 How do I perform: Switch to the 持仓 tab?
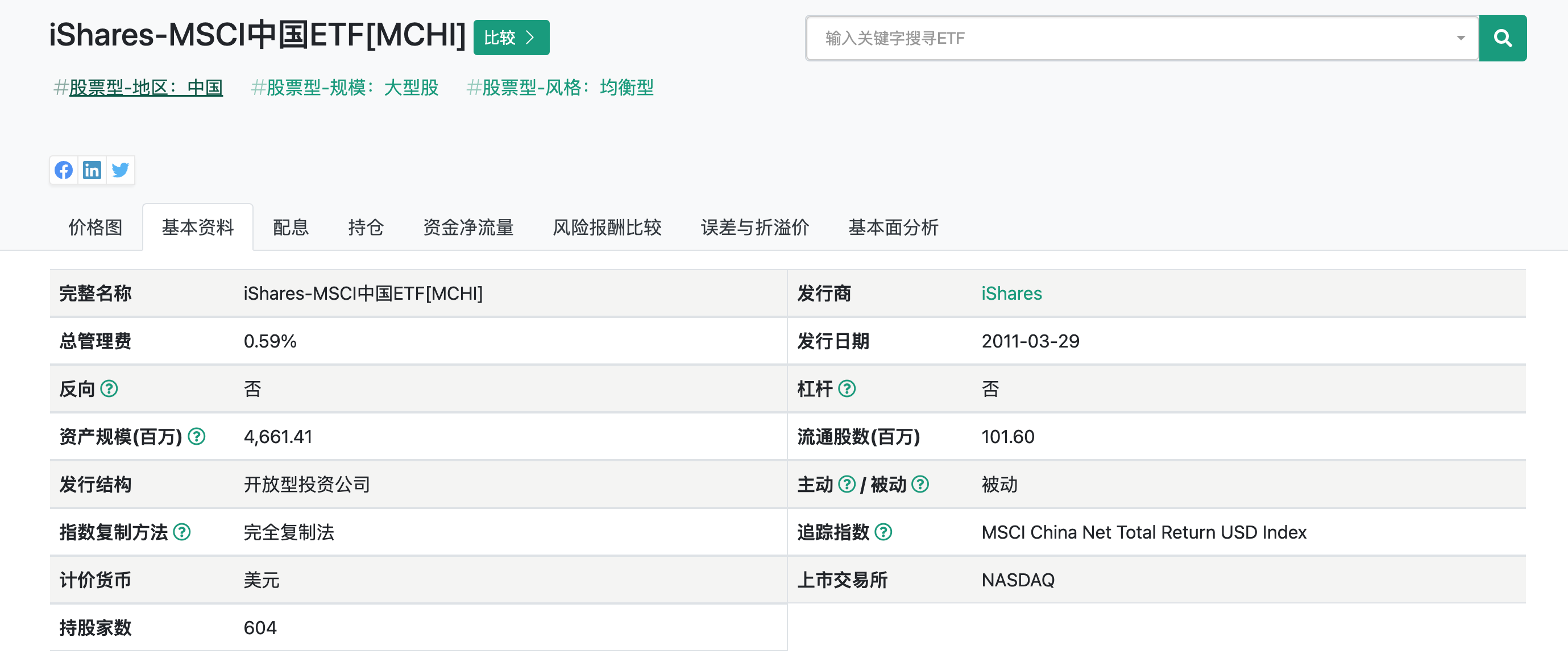tap(365, 227)
